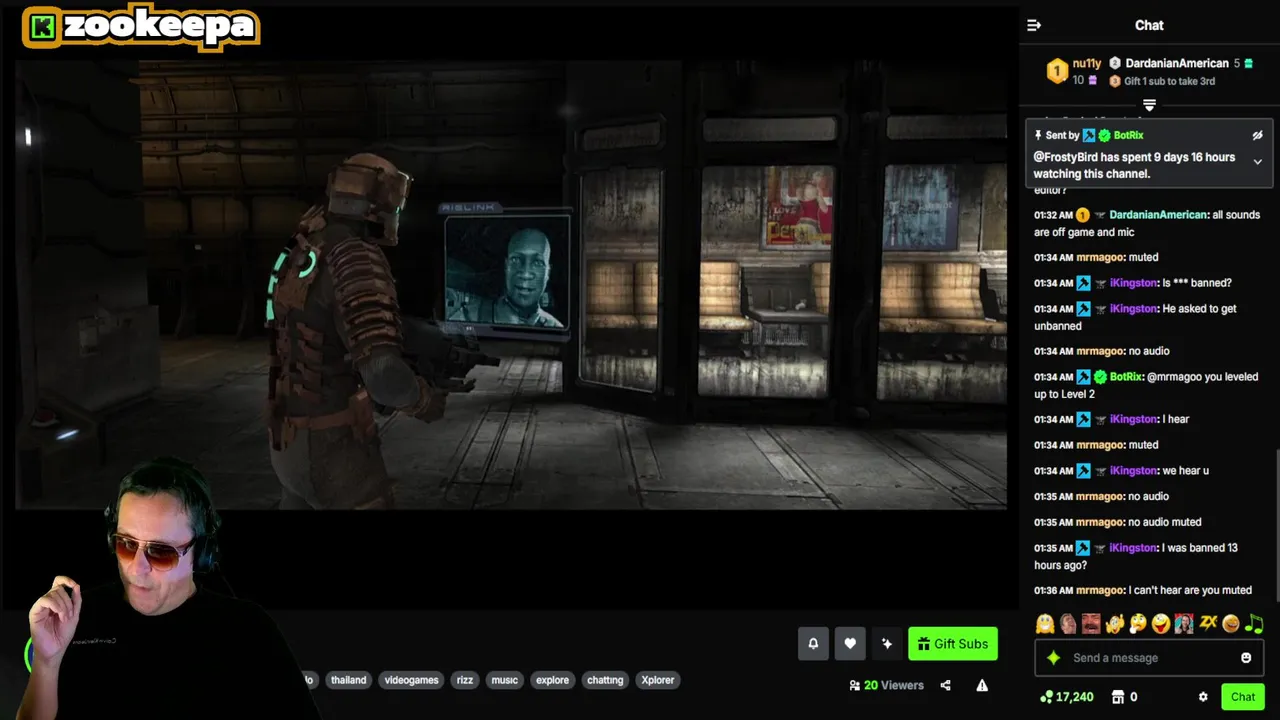Click the chatting tag
The width and height of the screenshot is (1280, 720).
[605, 680]
